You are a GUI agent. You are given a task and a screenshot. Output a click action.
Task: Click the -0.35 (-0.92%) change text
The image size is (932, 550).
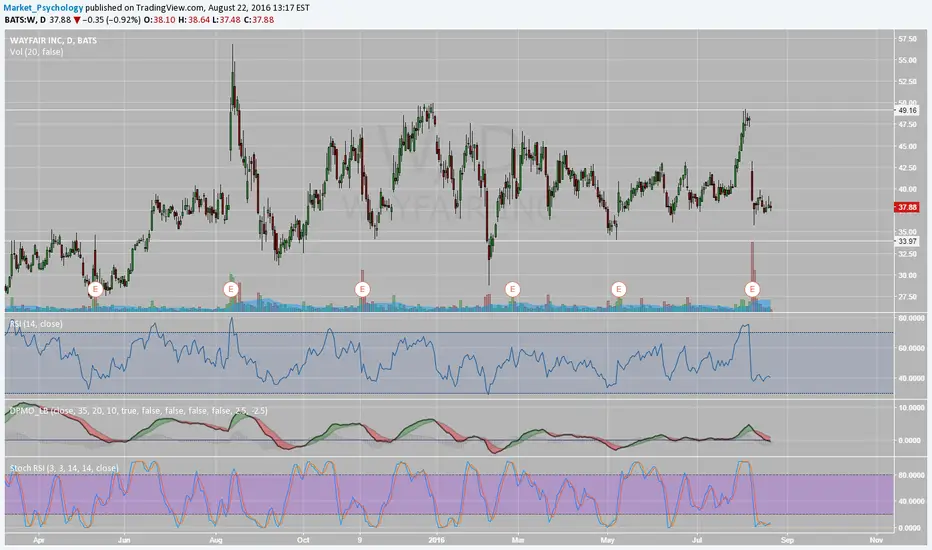[x=111, y=20]
